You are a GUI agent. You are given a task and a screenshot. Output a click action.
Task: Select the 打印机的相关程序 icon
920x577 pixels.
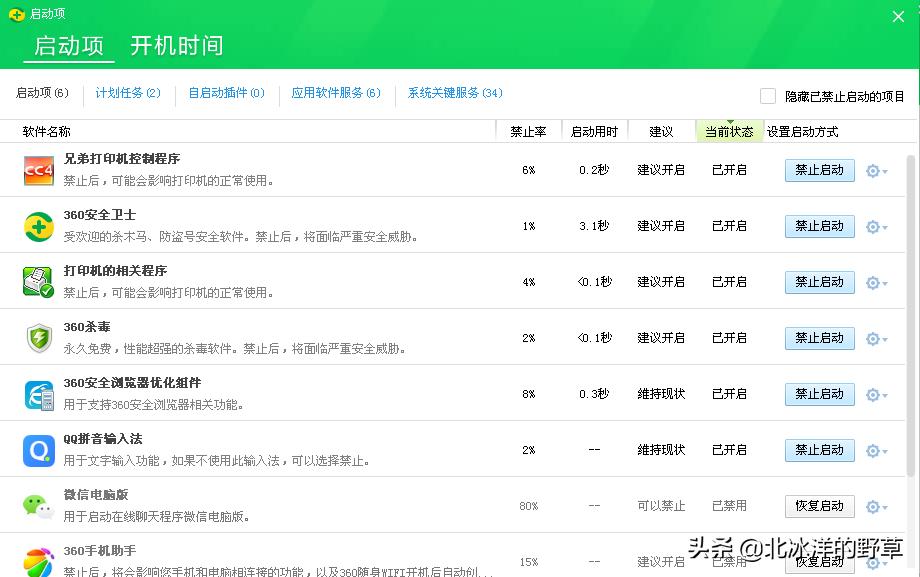click(x=37, y=282)
